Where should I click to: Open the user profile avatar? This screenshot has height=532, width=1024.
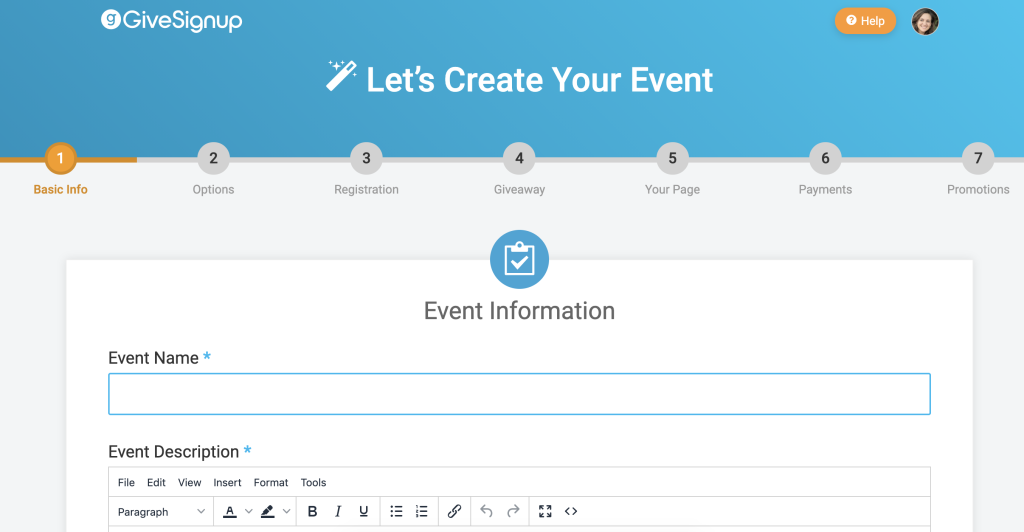pyautogui.click(x=925, y=21)
